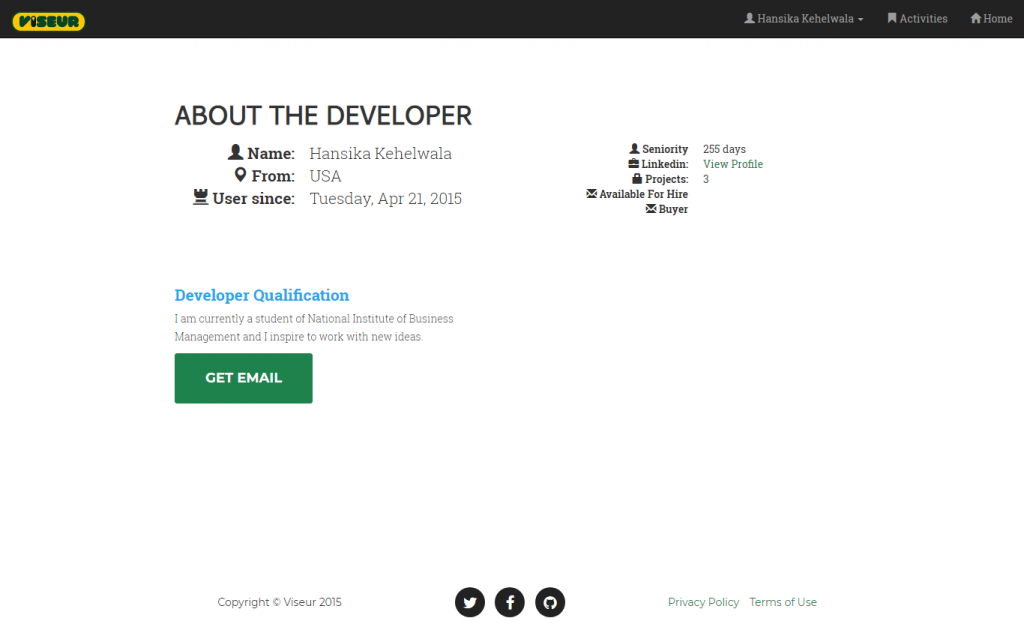Open the Terms of Use link
The height and width of the screenshot is (636, 1024).
(782, 602)
